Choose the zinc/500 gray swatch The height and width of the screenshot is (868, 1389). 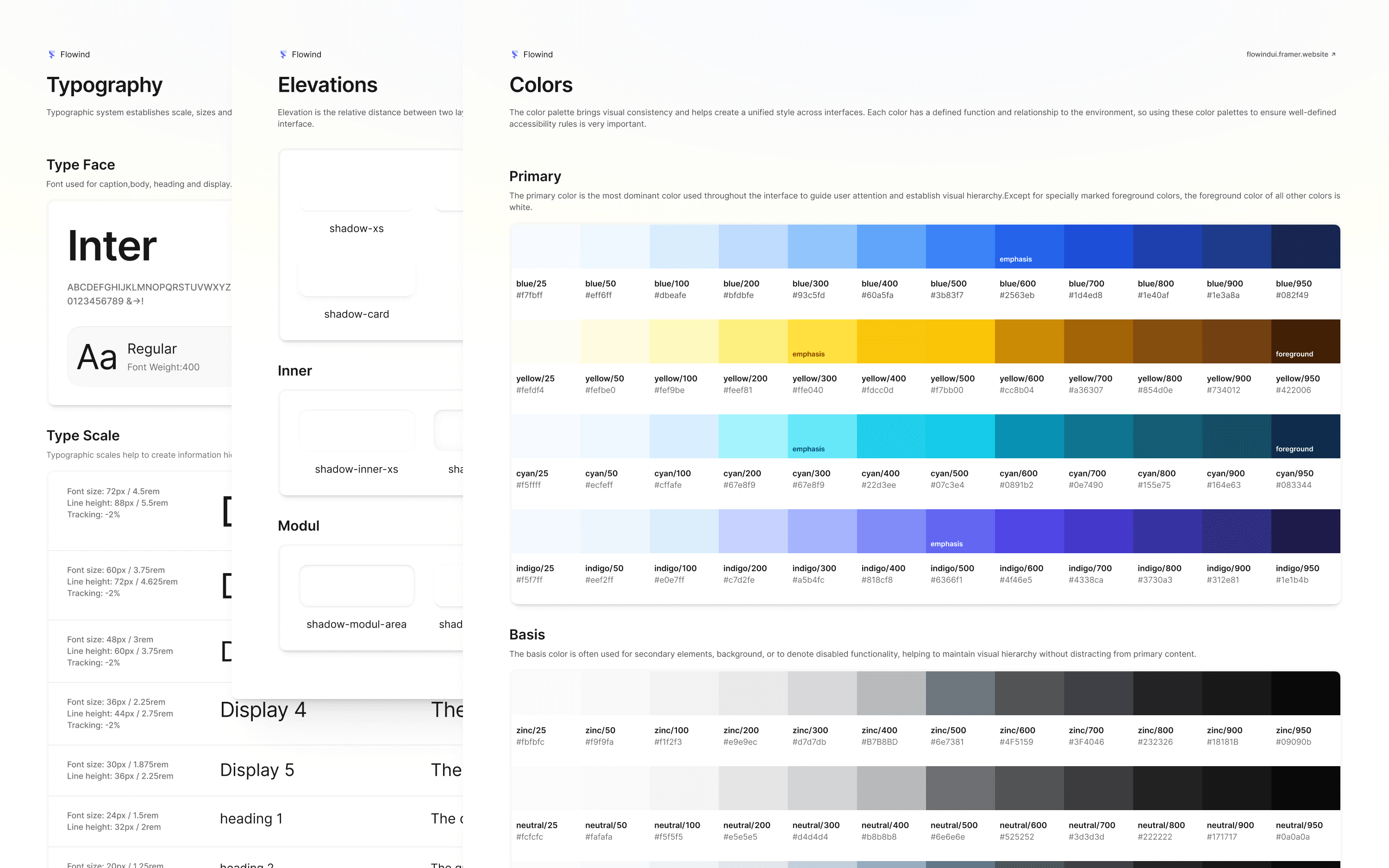pos(960,693)
